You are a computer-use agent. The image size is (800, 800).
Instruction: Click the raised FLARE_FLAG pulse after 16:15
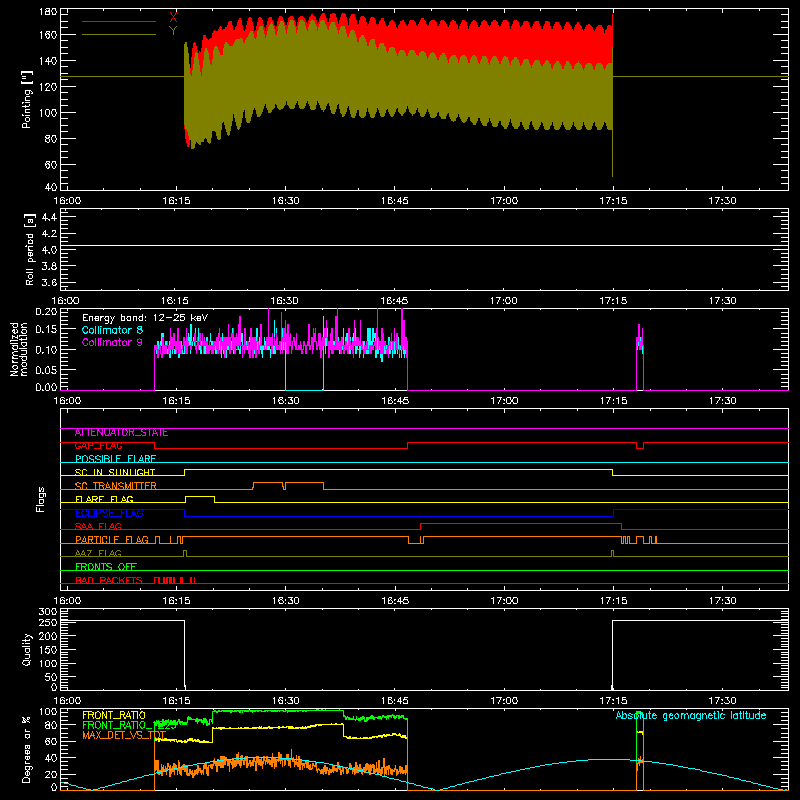(x=199, y=496)
